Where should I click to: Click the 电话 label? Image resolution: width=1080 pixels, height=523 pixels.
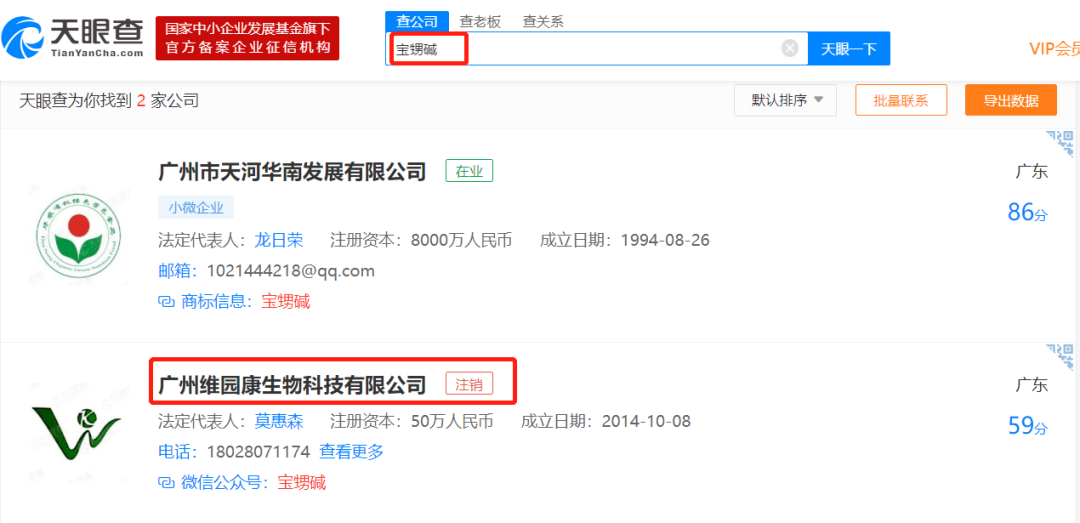point(178,453)
